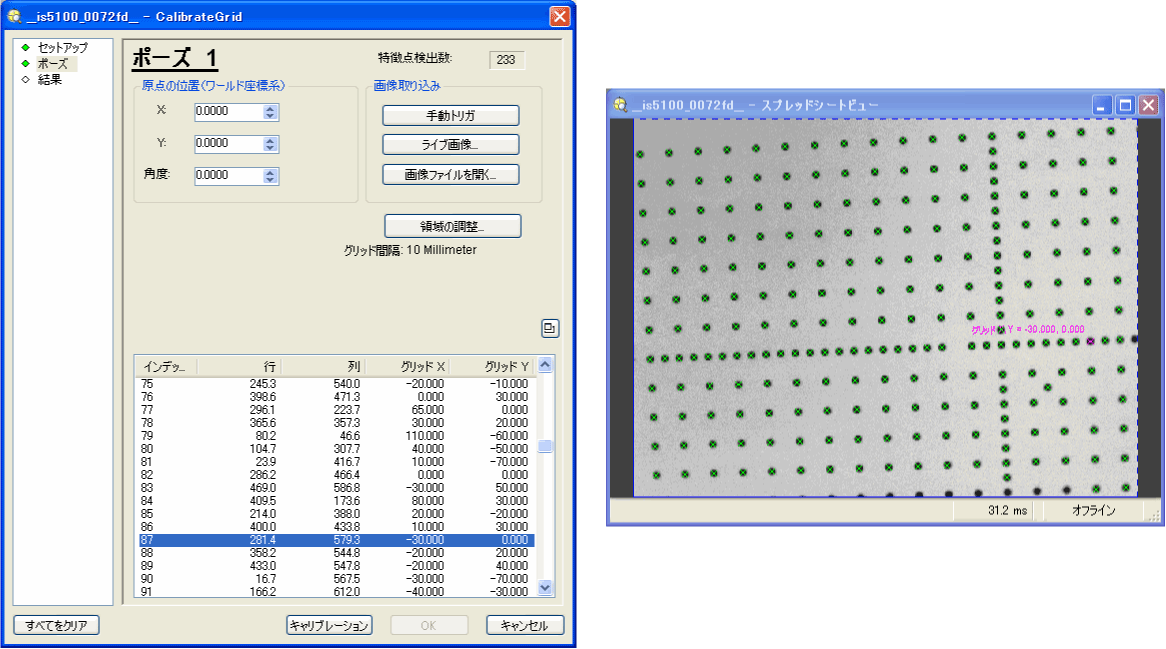1166x649 pixels.
Task: Sort table by グリッド X column header
Action: coord(408,366)
